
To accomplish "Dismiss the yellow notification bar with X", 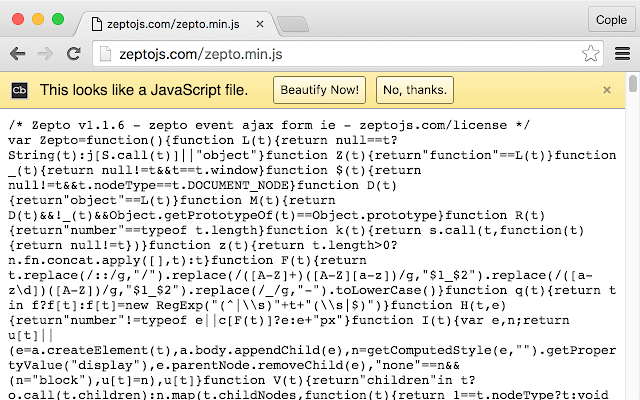I will 607,90.
